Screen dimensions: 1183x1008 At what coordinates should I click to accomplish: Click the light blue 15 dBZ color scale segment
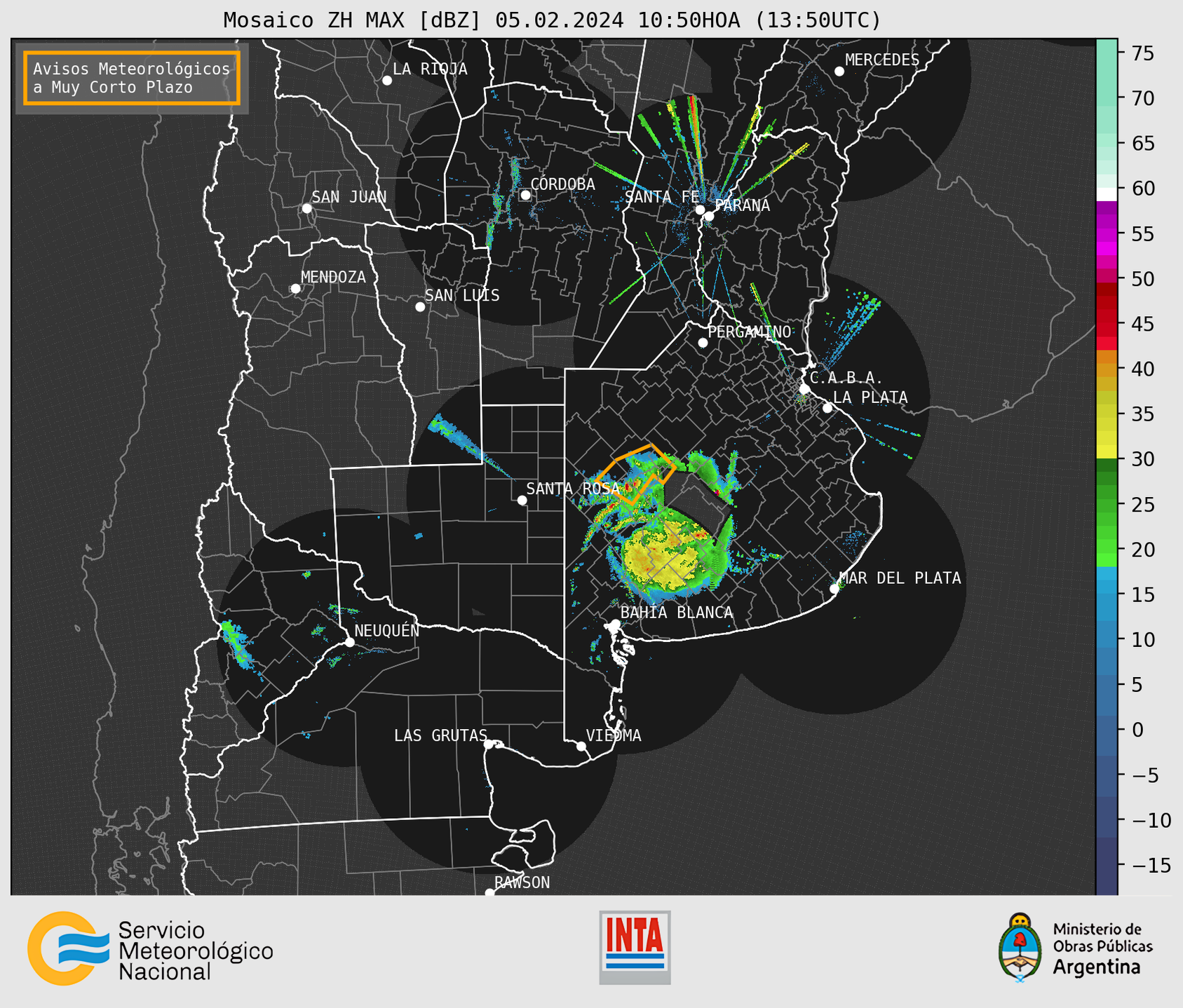(1107, 595)
